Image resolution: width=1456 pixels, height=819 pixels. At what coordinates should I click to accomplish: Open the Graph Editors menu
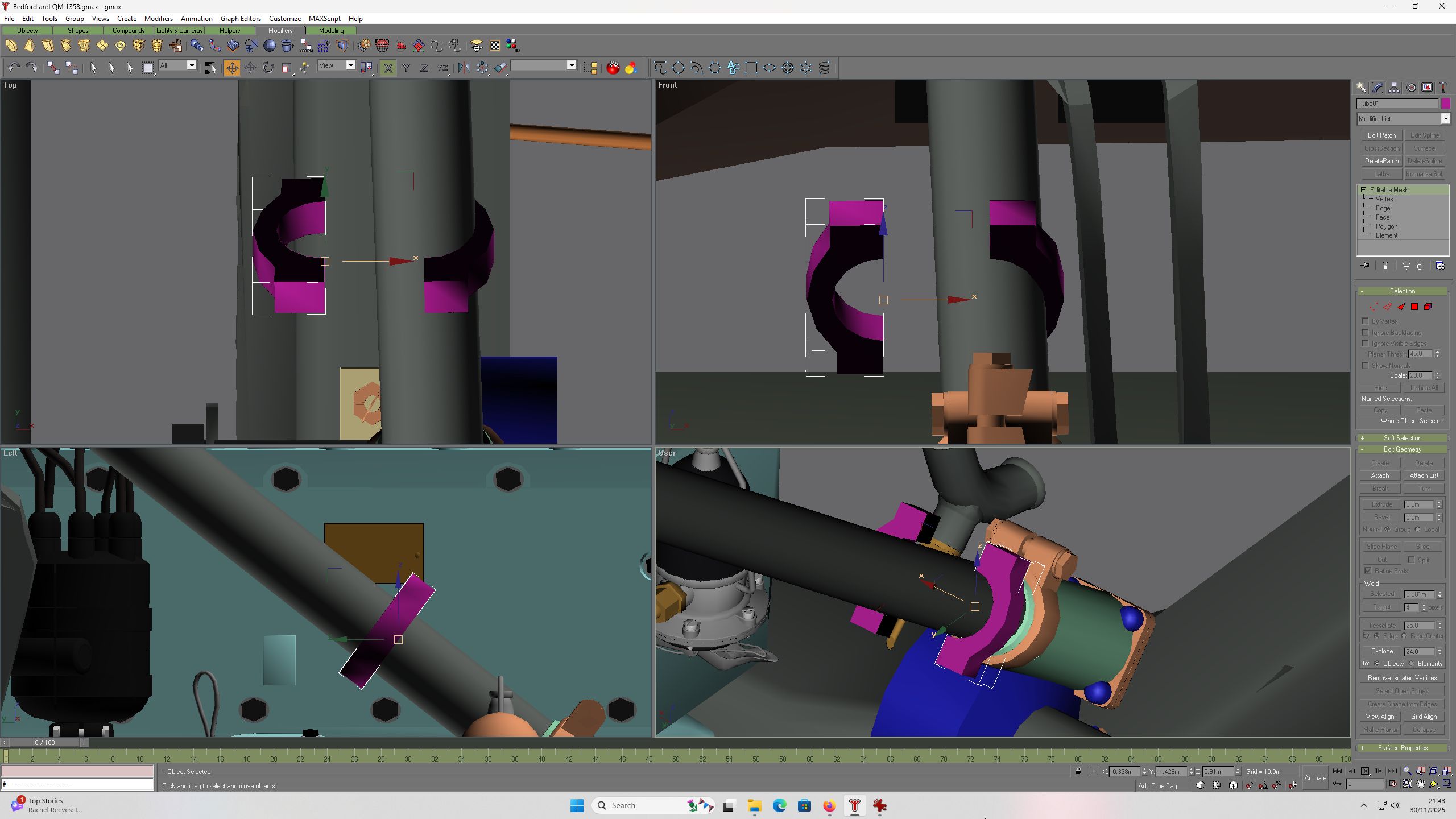click(241, 19)
